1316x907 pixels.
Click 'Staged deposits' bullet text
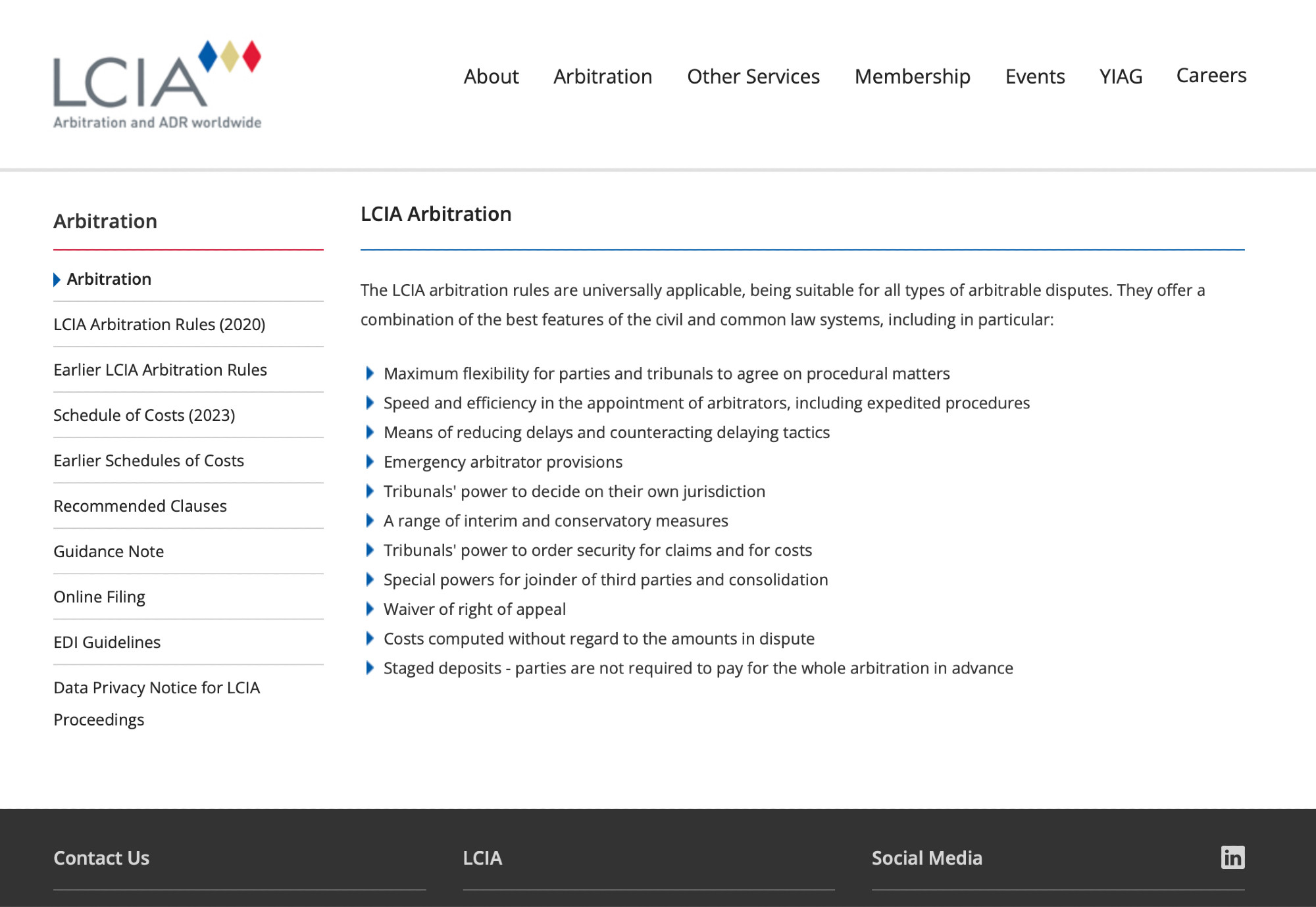pos(698,668)
